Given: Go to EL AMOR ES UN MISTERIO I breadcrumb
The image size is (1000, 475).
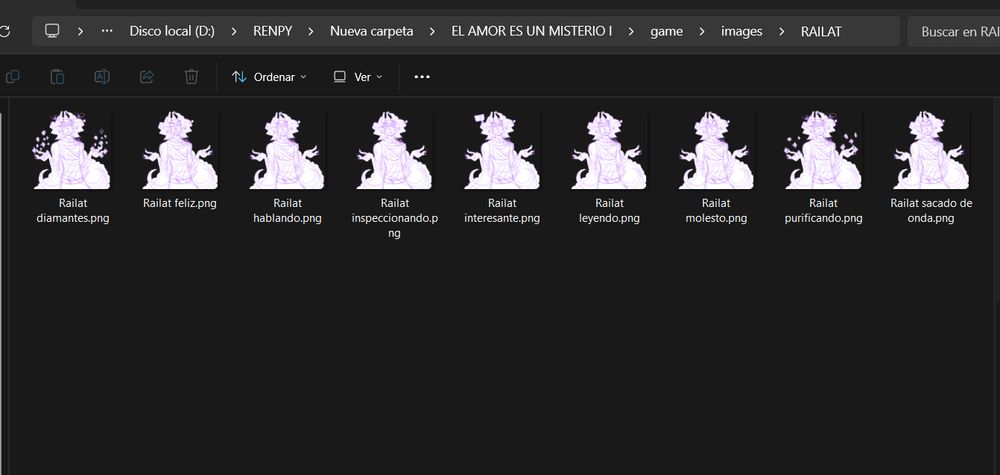Looking at the screenshot, I should tap(532, 31).
